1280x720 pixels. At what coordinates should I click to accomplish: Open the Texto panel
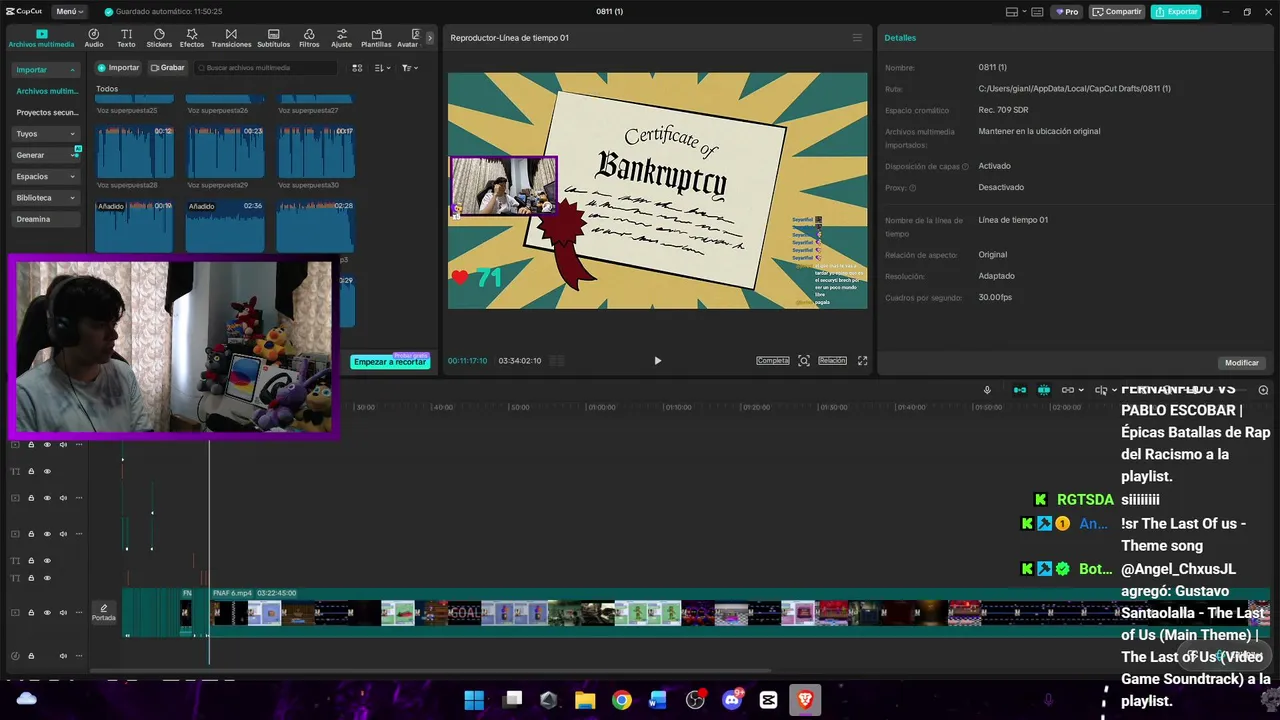pos(126,38)
